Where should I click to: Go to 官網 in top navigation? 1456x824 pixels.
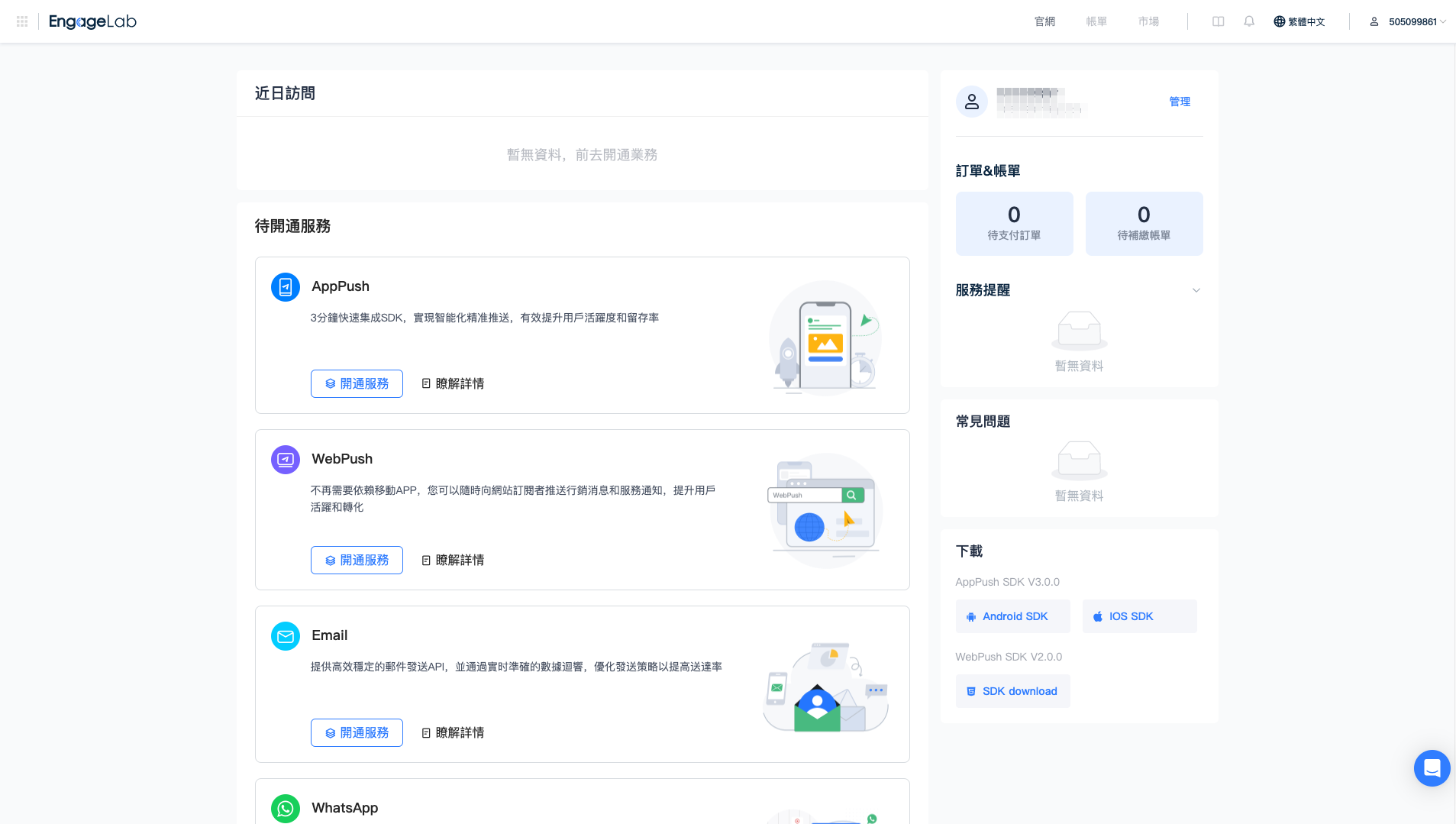click(x=1044, y=21)
